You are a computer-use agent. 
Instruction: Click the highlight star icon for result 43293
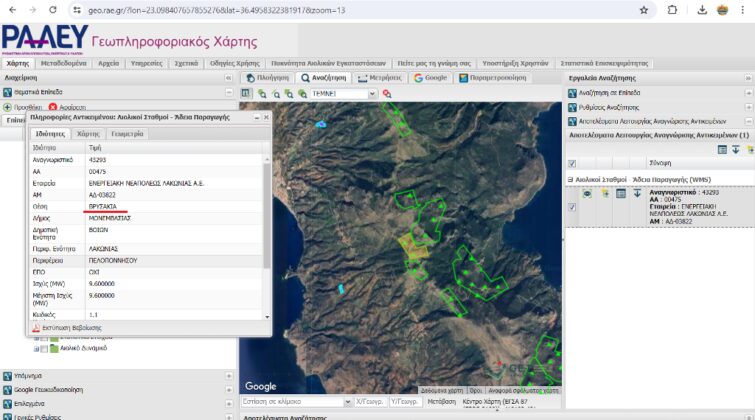605,194
